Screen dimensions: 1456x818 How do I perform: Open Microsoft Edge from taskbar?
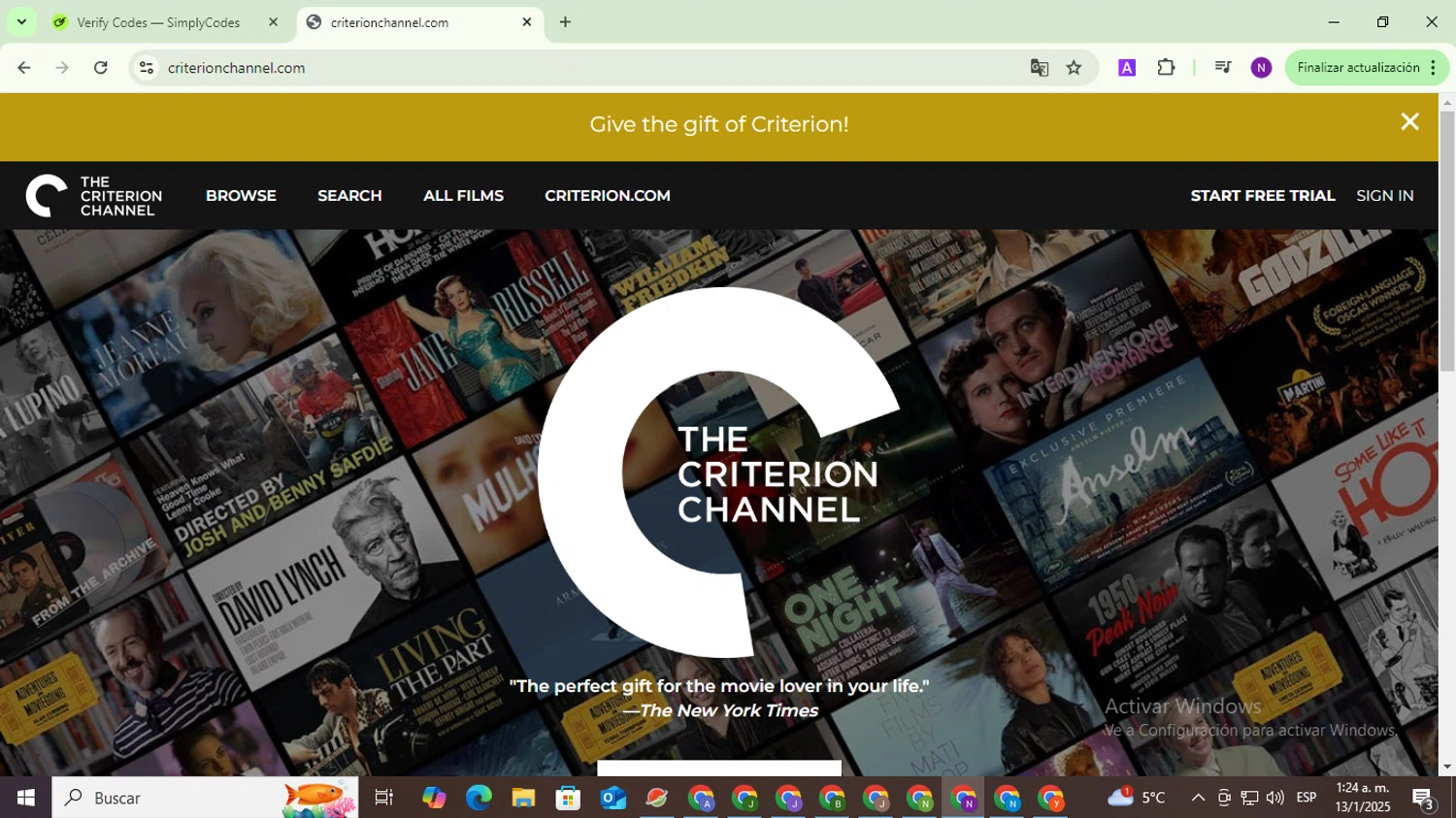(479, 798)
